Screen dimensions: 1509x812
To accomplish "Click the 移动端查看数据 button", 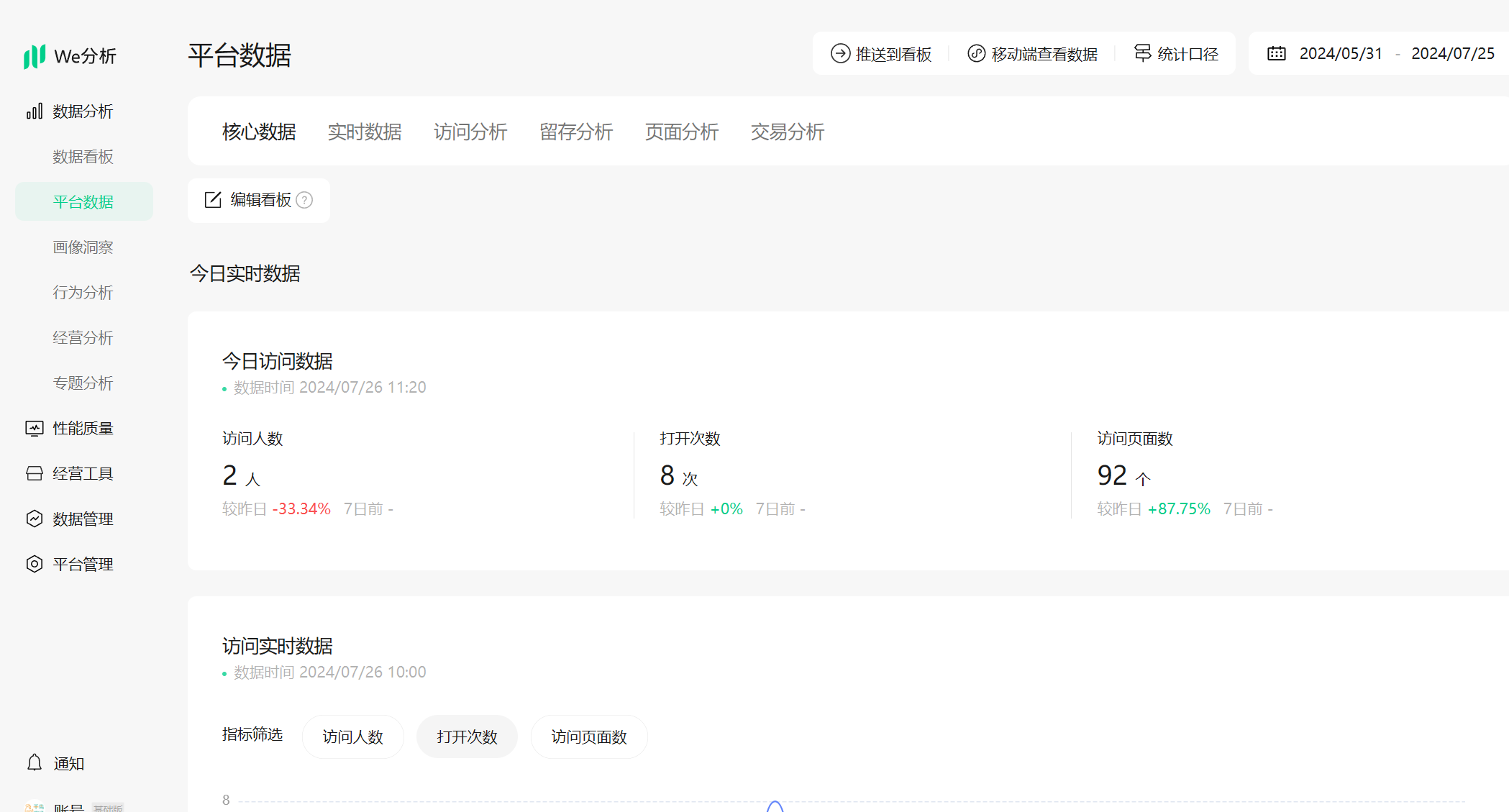I will (1032, 54).
